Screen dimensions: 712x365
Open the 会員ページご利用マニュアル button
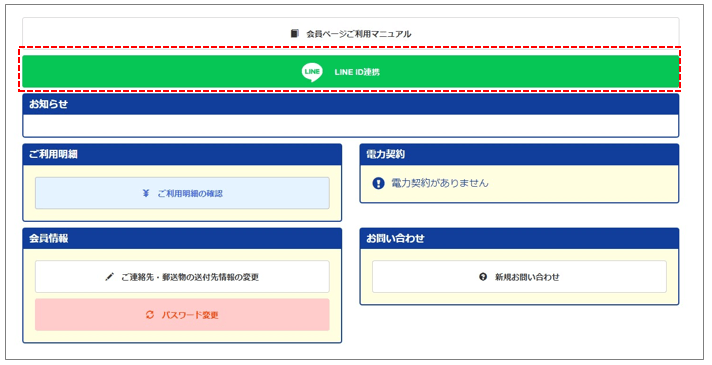(351, 33)
